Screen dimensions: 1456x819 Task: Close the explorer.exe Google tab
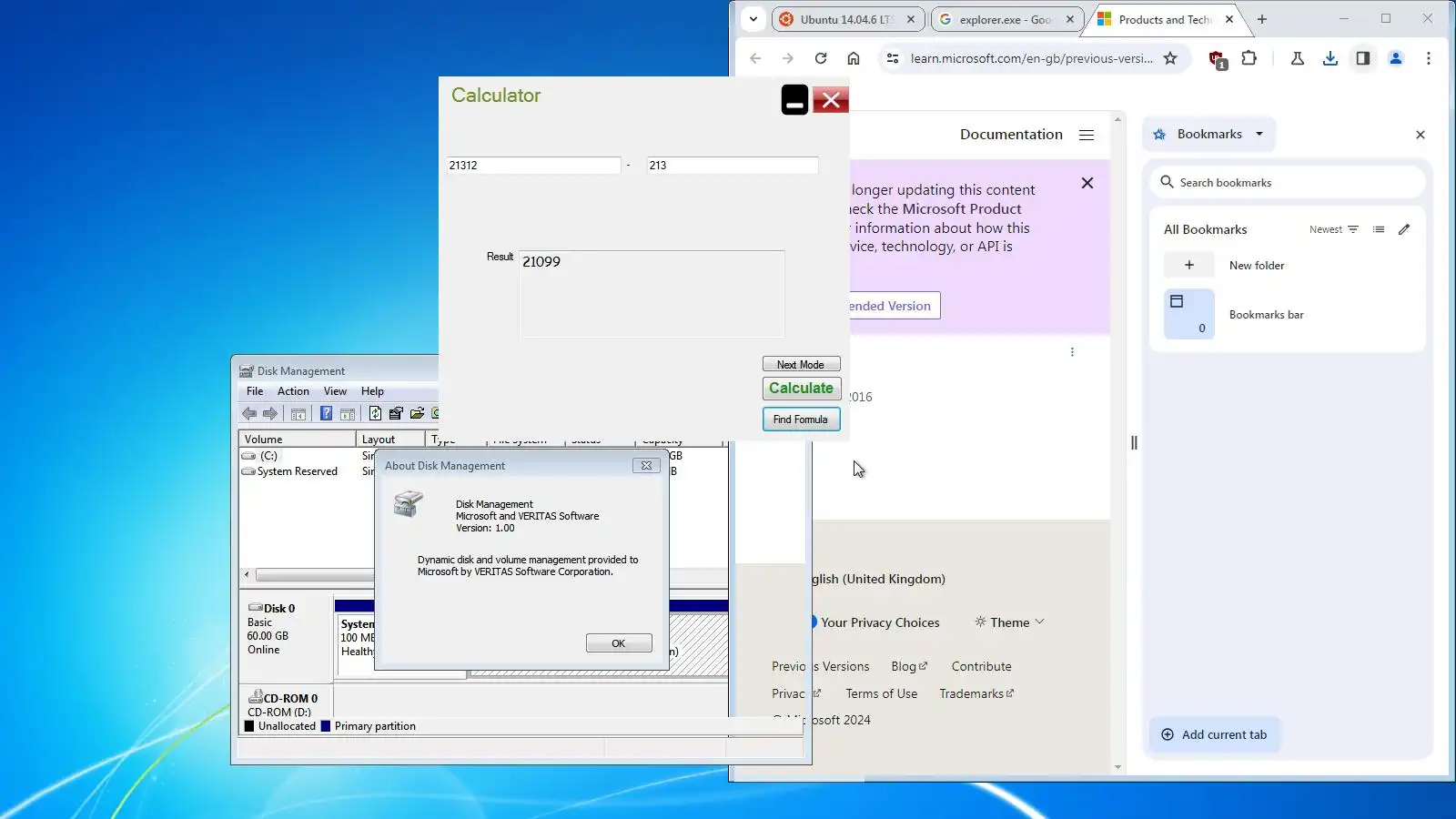point(1070,19)
